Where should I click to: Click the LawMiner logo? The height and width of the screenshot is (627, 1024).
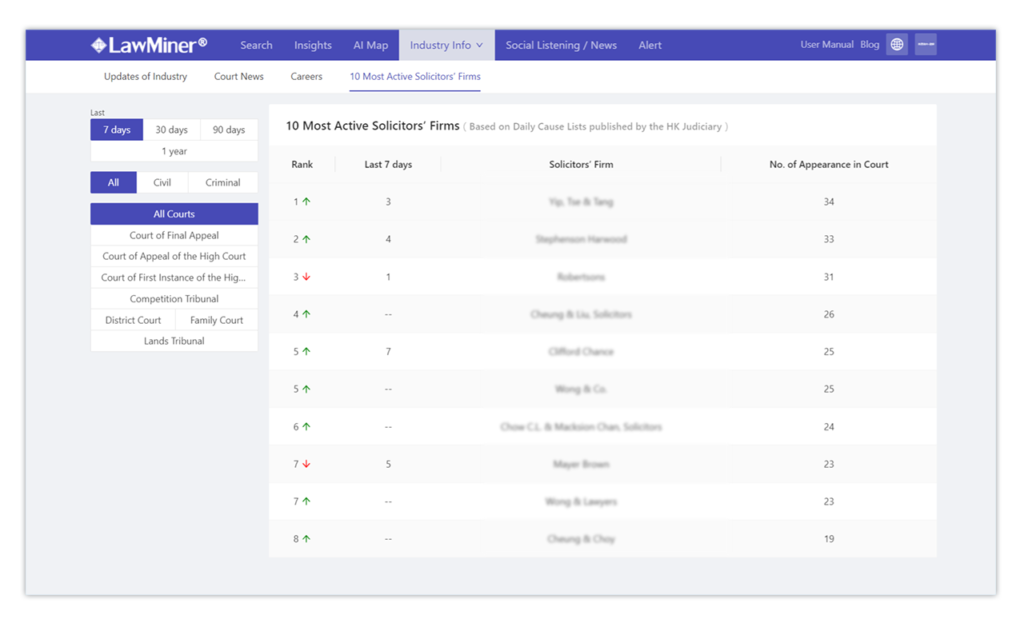tap(149, 45)
